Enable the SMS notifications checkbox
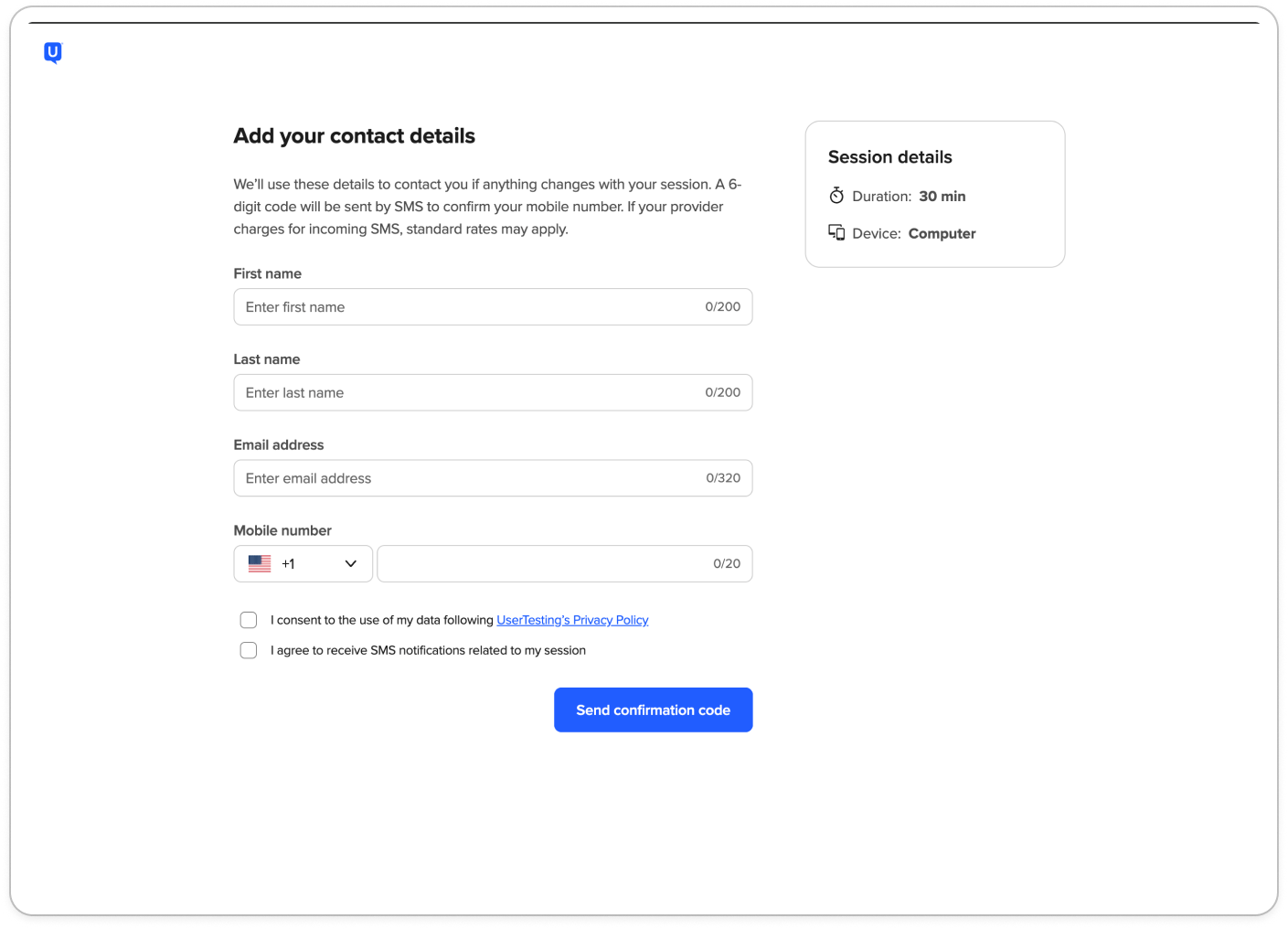This screenshot has width=1288, height=929. (x=249, y=650)
